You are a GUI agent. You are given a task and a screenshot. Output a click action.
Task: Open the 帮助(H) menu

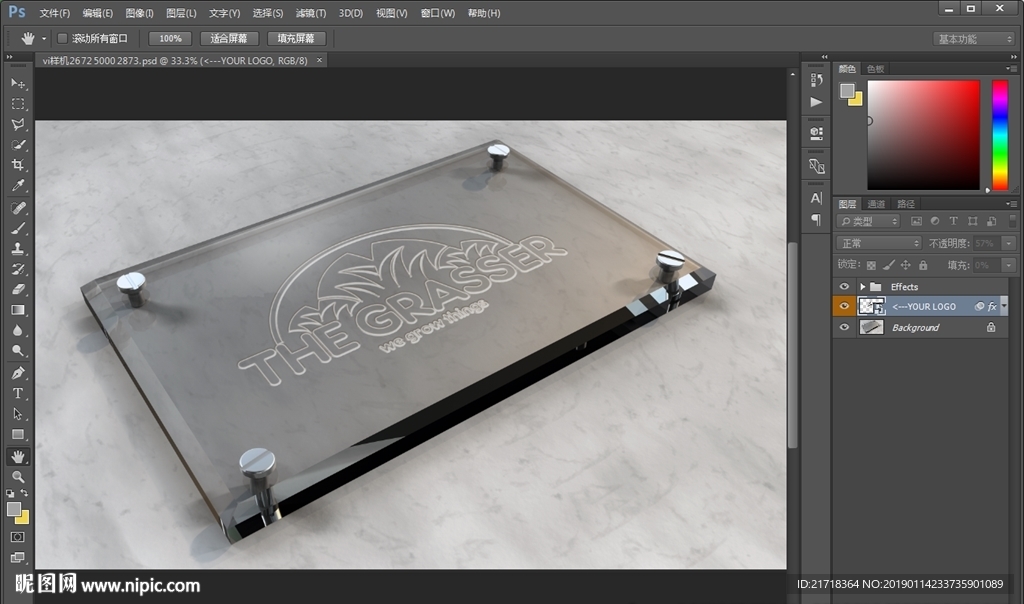(x=484, y=13)
